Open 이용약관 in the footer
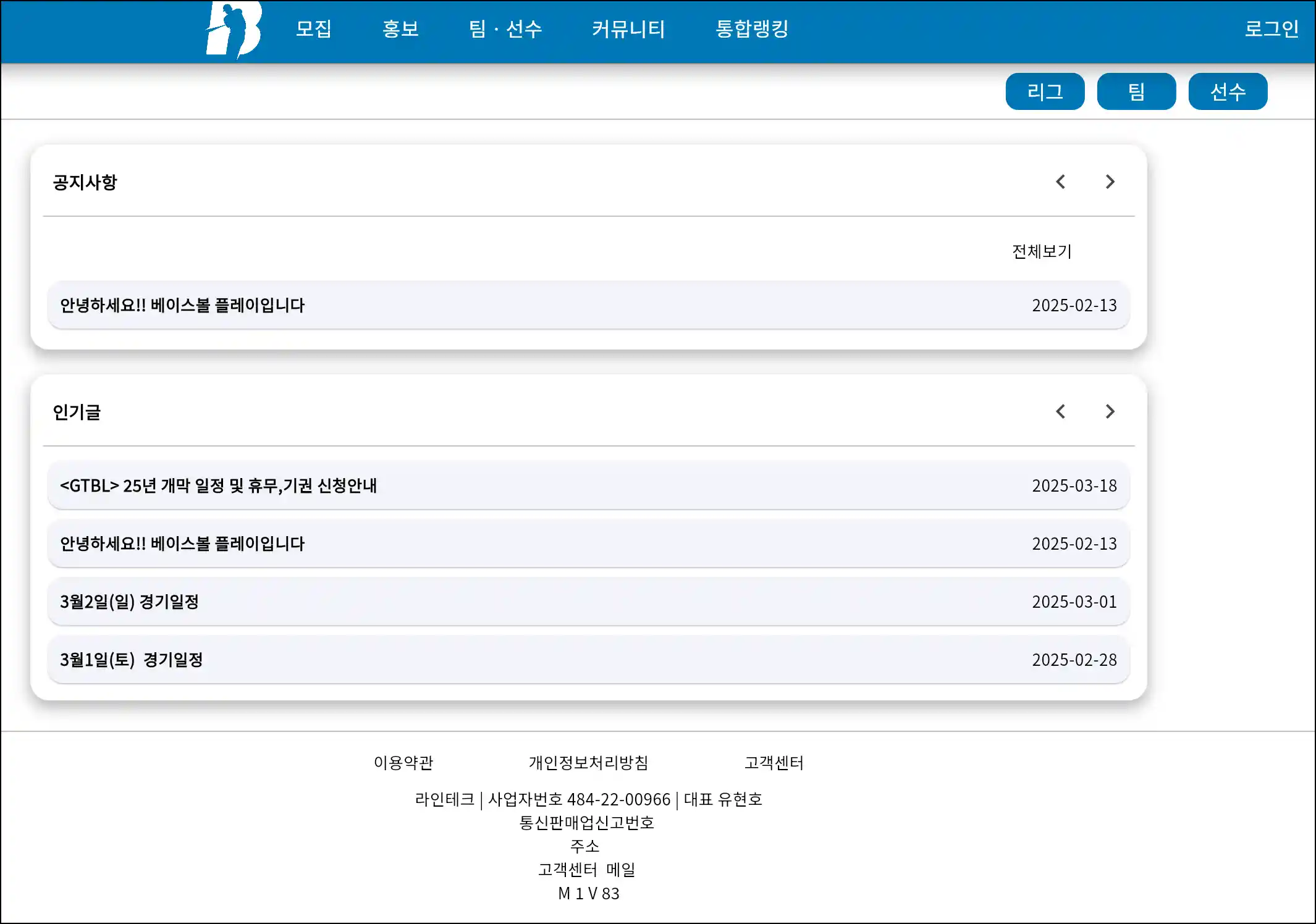The width and height of the screenshot is (1316, 924). (403, 763)
